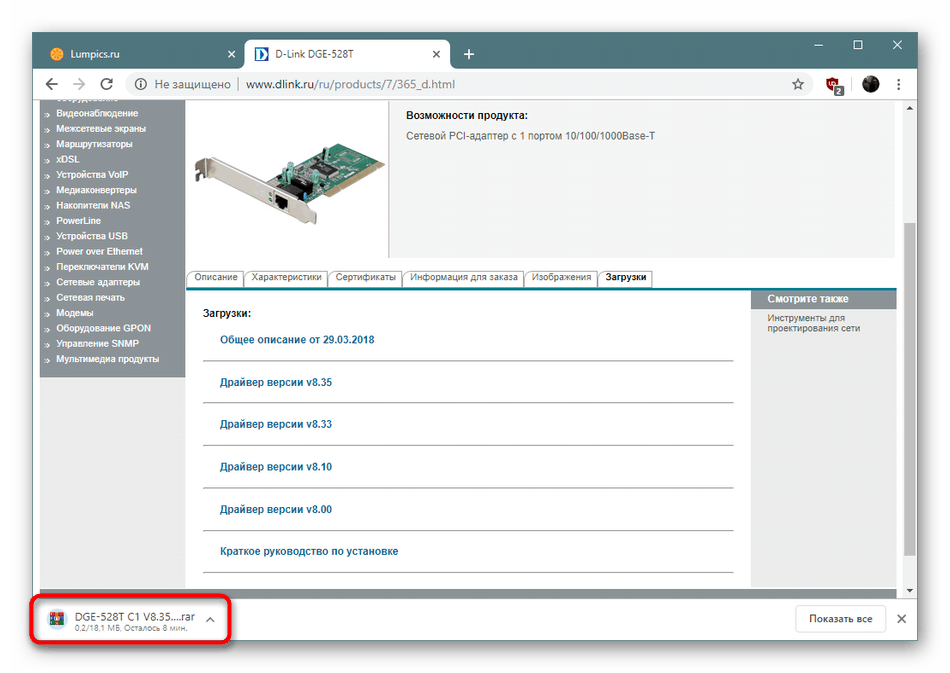This screenshot has height=673, width=950.
Task: Open Краткое руководство по установке
Action: (309, 551)
